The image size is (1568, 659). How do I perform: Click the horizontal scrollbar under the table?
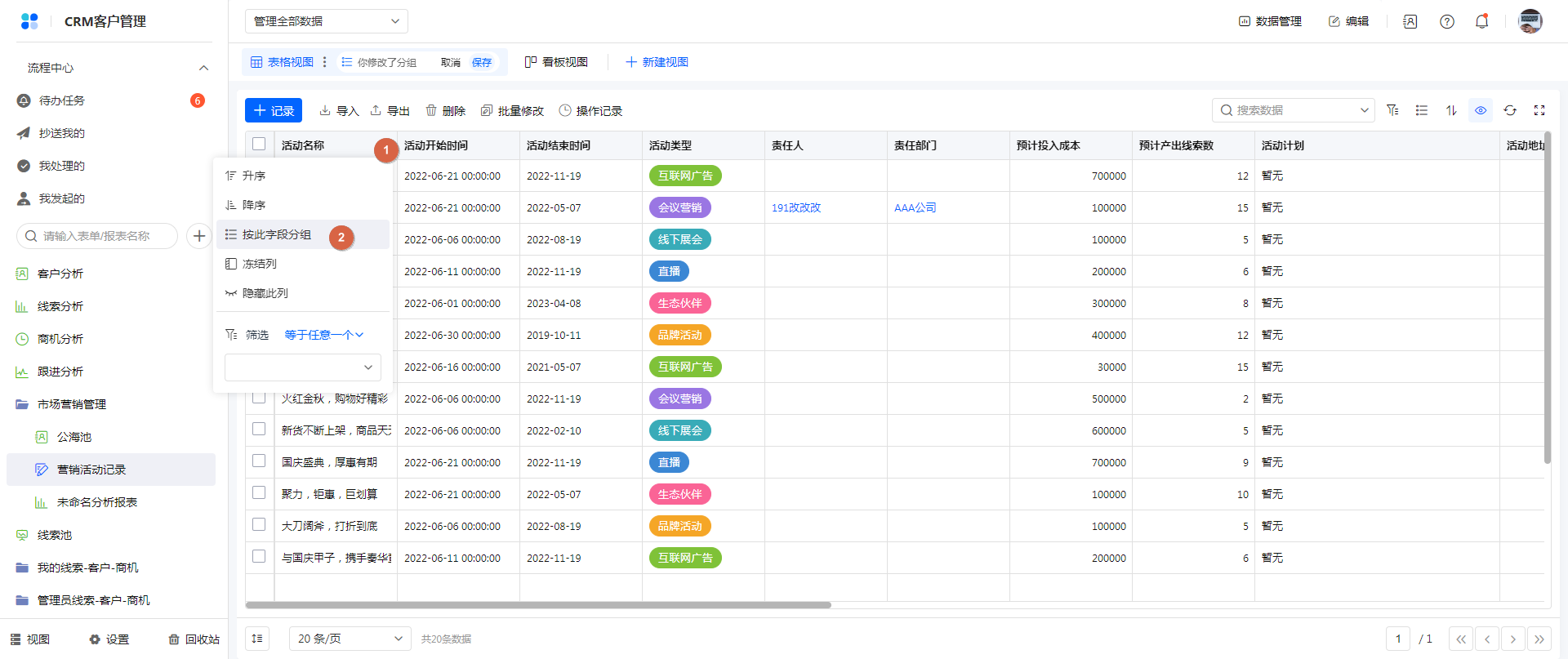click(537, 605)
